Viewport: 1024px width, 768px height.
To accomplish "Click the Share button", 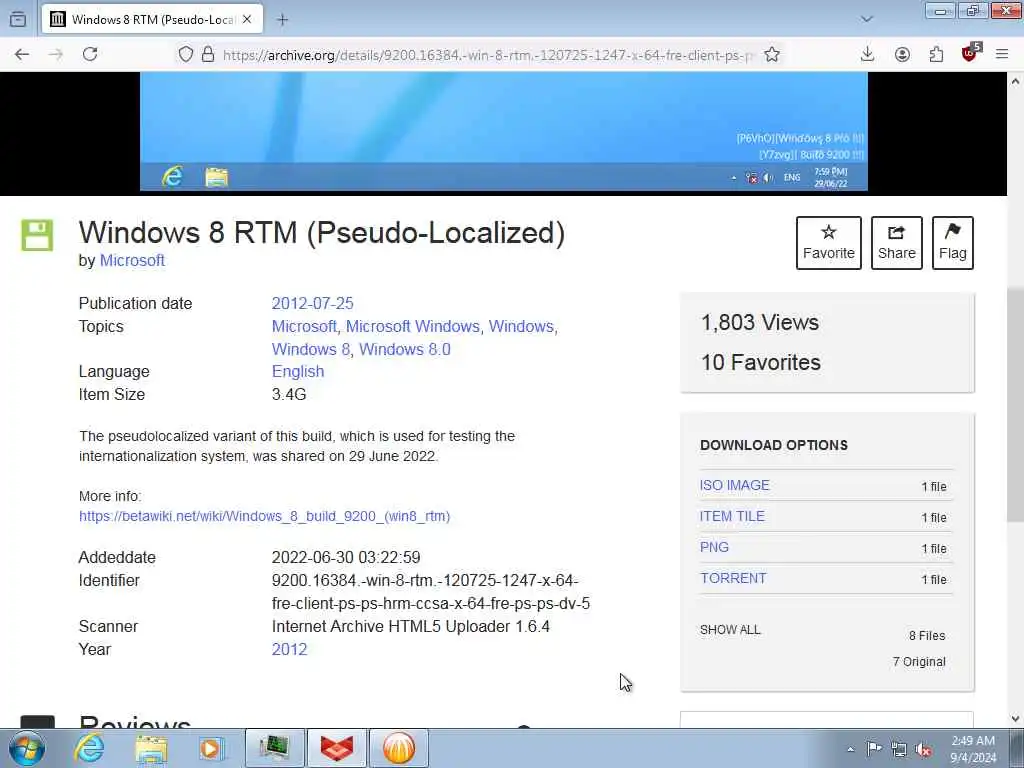I will click(897, 242).
